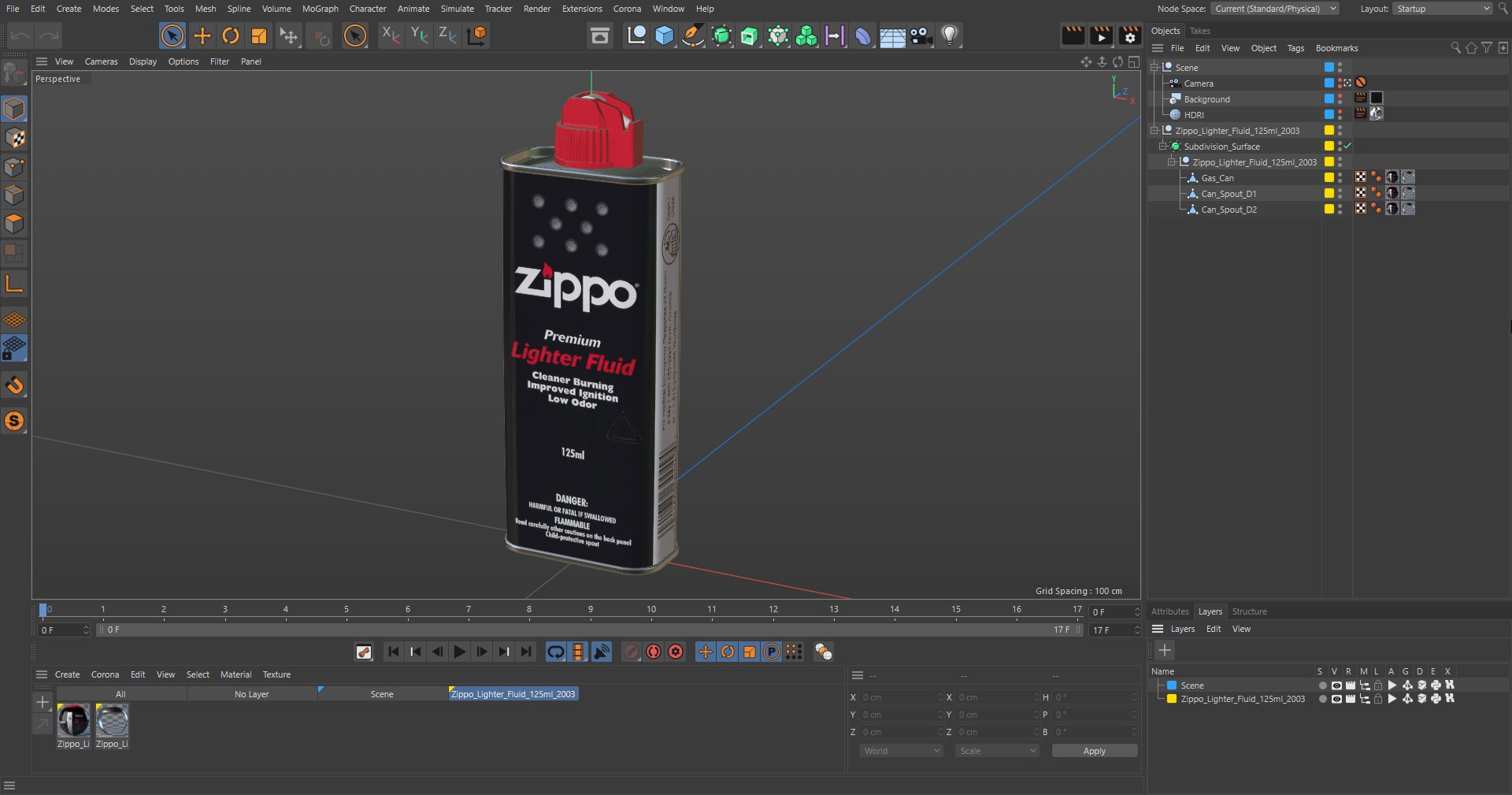This screenshot has height=795, width=1512.
Task: Click the Redo arrow
Action: [49, 35]
